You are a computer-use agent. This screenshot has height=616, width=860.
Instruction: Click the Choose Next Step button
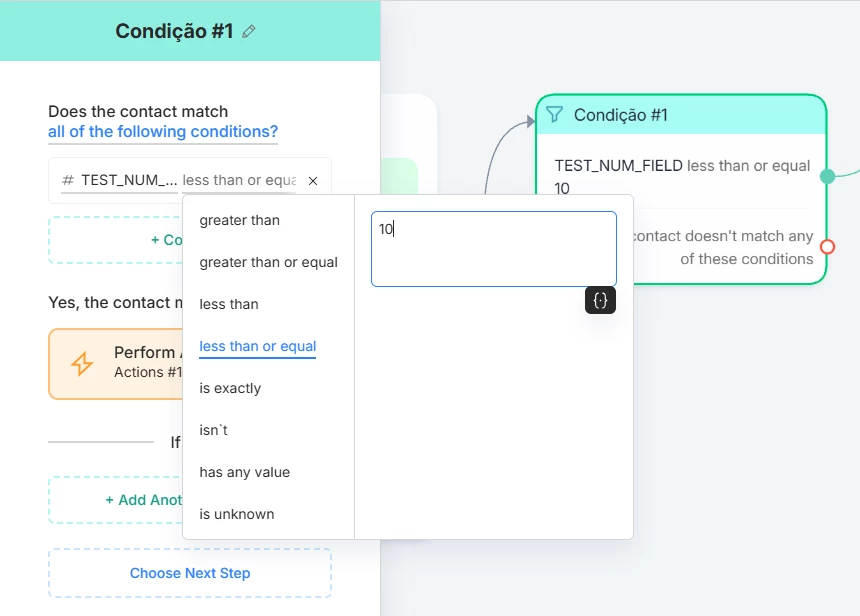click(x=190, y=573)
